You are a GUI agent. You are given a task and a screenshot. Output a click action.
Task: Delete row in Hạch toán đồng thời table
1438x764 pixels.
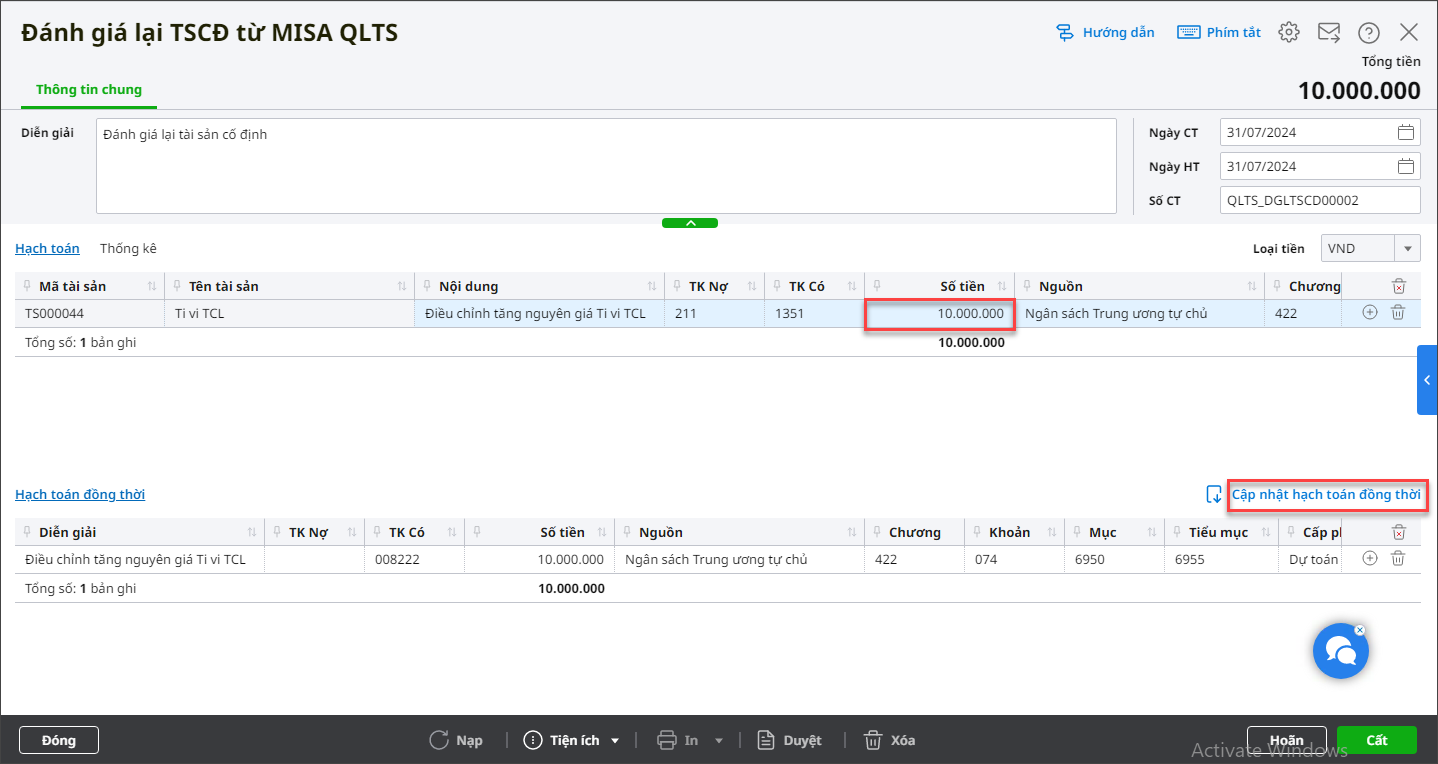[x=1398, y=559]
